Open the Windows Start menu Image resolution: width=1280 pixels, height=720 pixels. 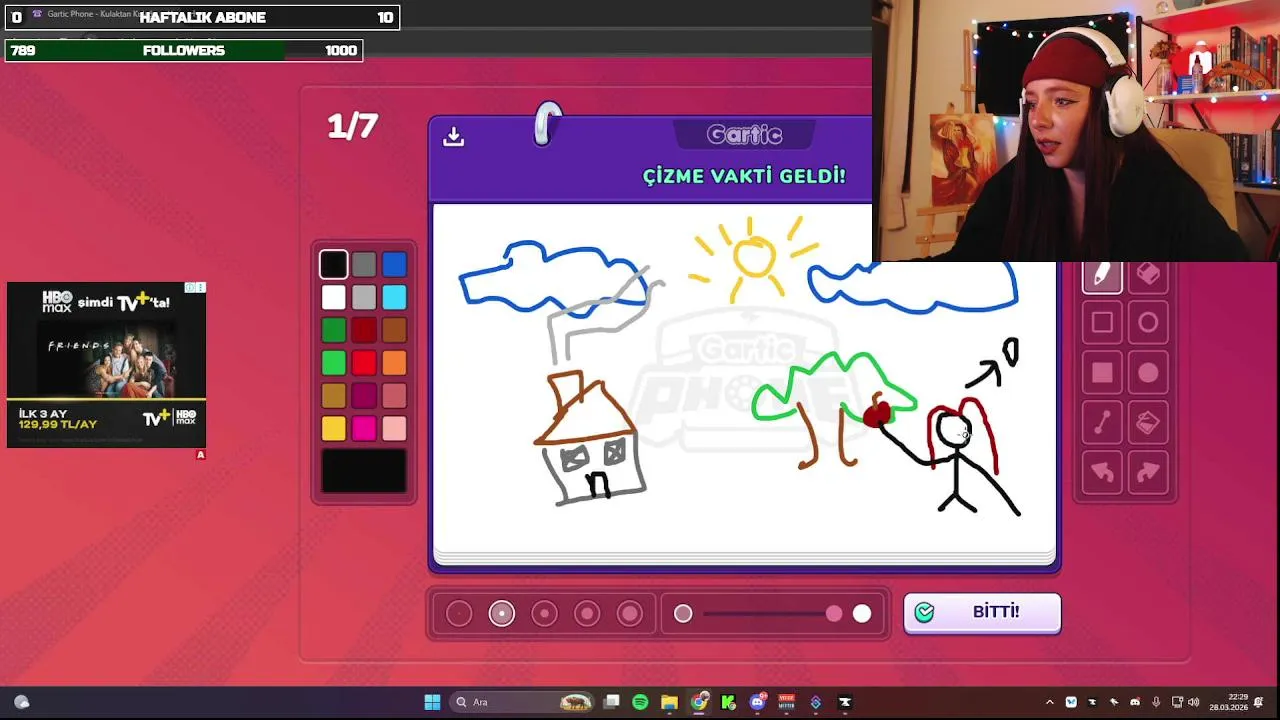(x=432, y=702)
